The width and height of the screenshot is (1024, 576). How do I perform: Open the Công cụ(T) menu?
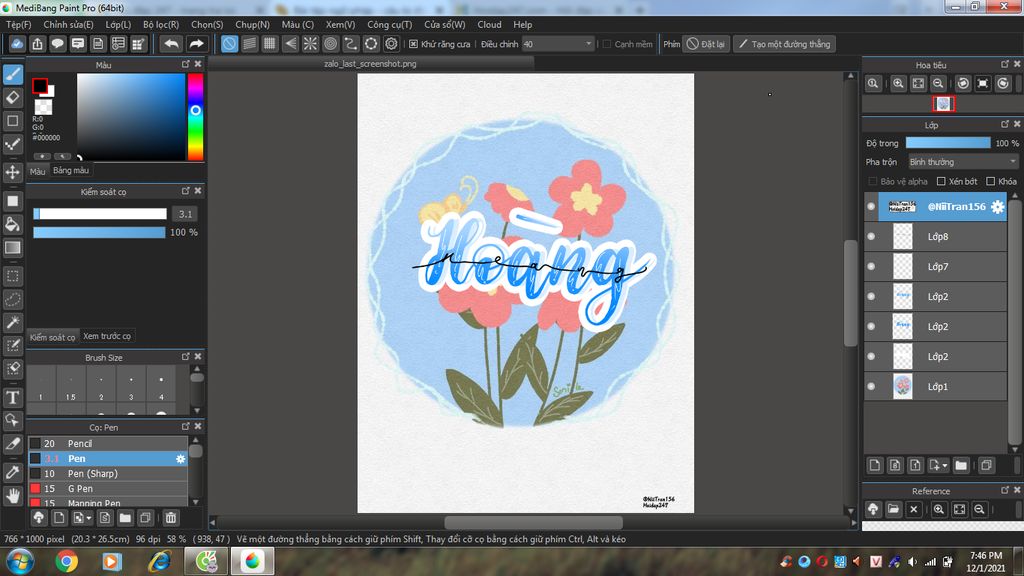click(x=389, y=24)
